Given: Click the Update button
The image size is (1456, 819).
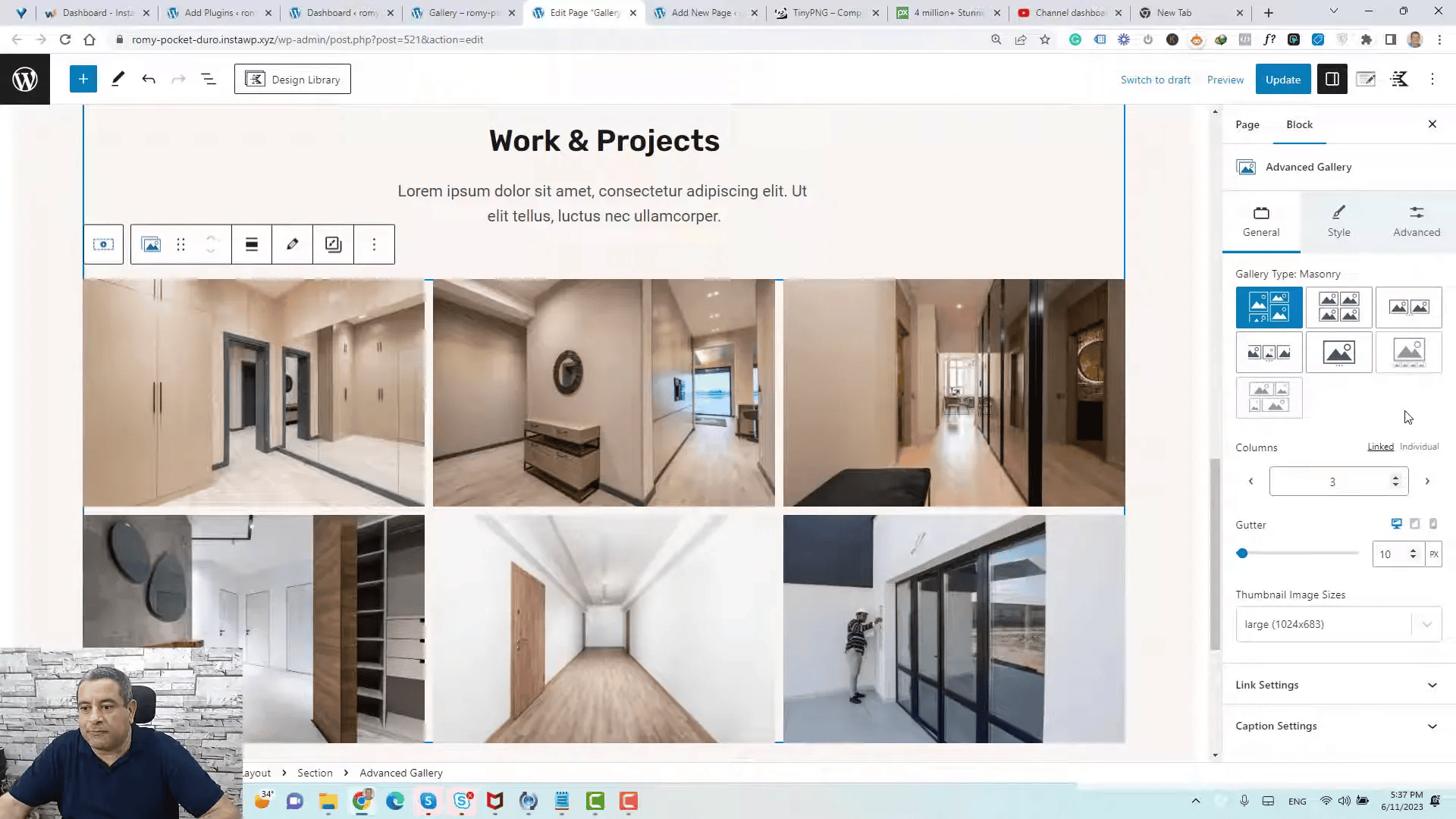Looking at the screenshot, I should [x=1283, y=79].
